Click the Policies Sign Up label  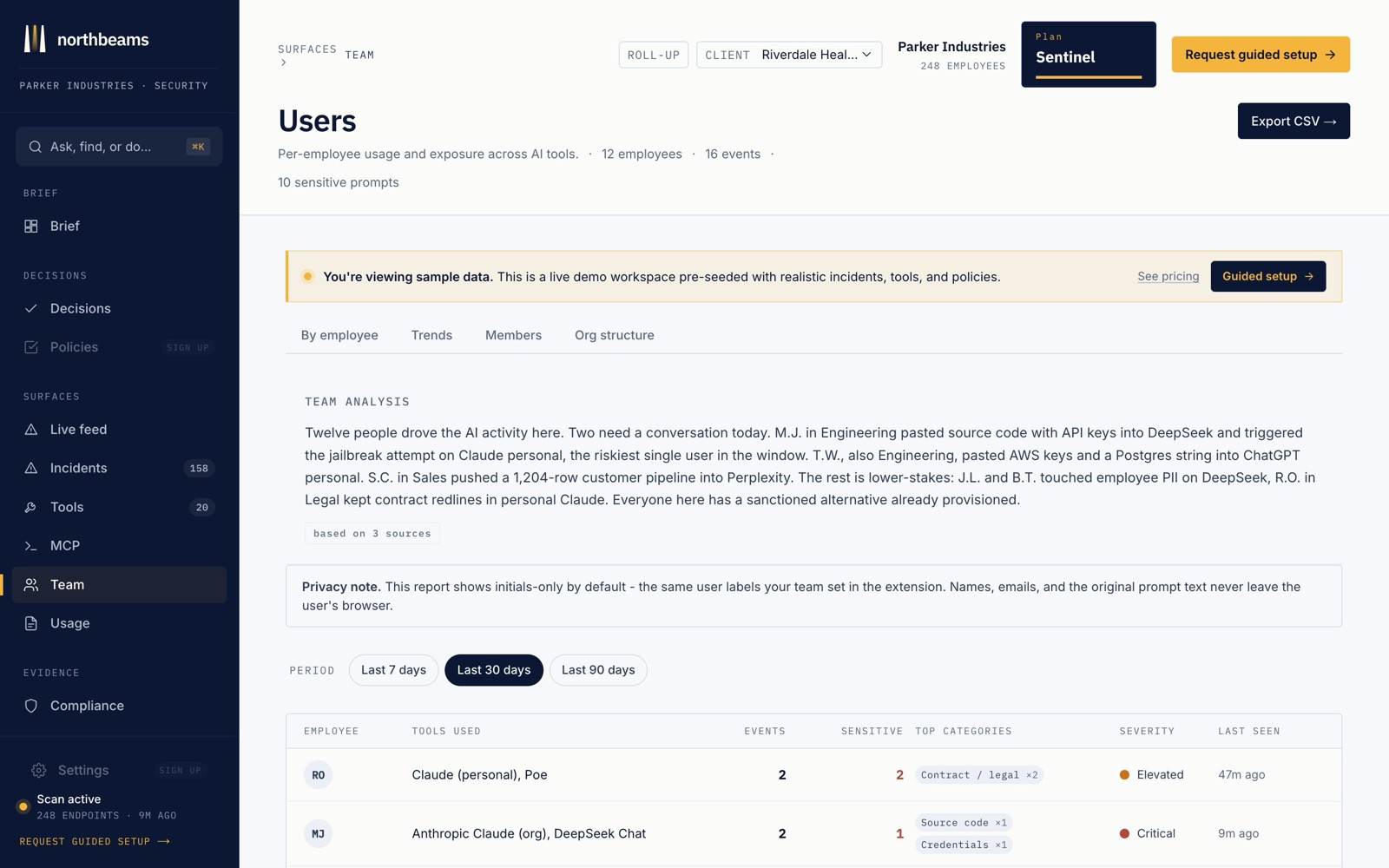pyautogui.click(x=188, y=347)
